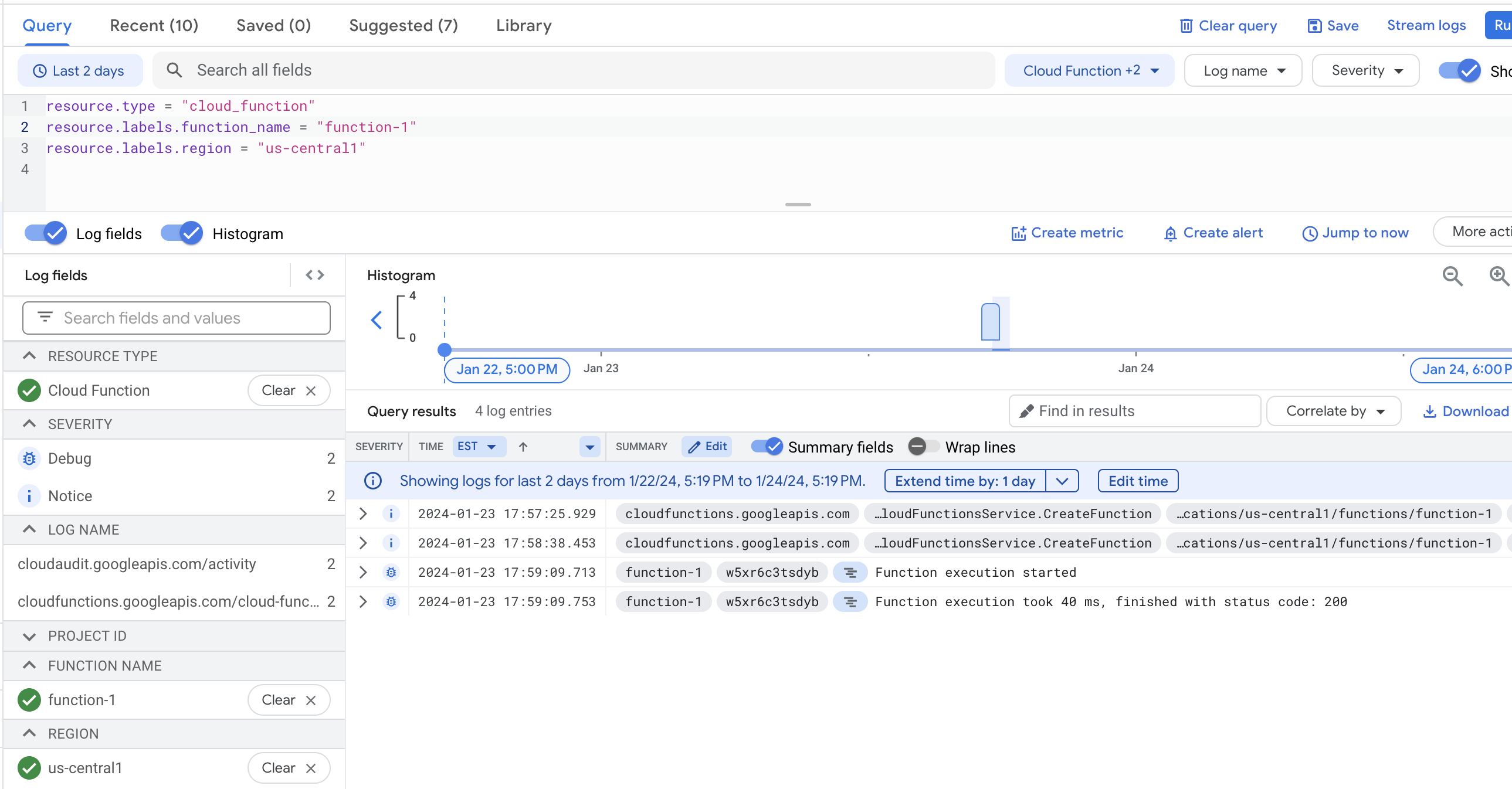Open the Log name dropdown filter

coord(1244,70)
